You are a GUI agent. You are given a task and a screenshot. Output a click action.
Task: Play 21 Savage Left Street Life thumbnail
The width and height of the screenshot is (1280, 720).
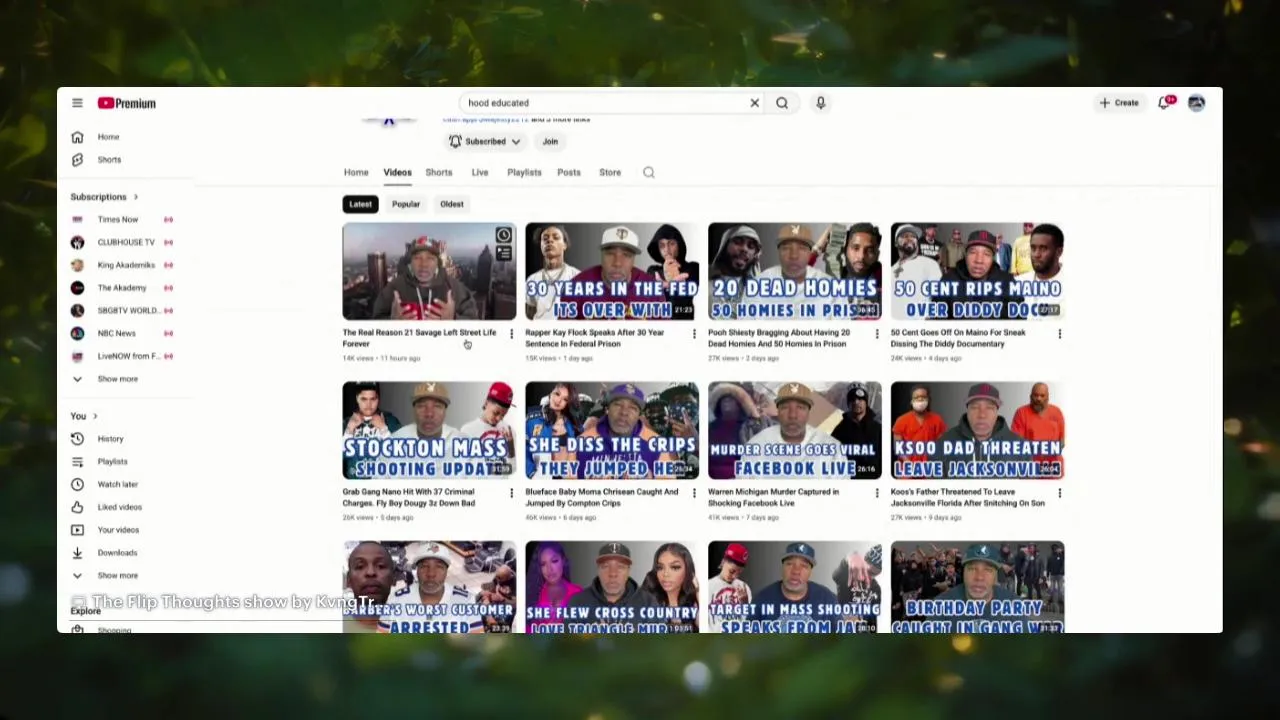pos(429,271)
